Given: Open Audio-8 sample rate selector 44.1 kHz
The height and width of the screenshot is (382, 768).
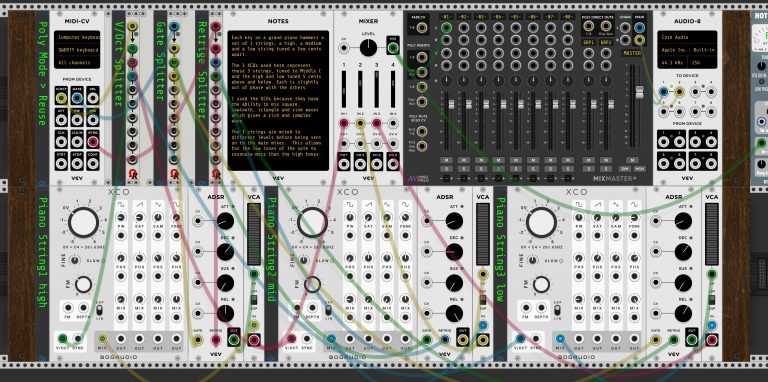Looking at the screenshot, I should tap(672, 63).
